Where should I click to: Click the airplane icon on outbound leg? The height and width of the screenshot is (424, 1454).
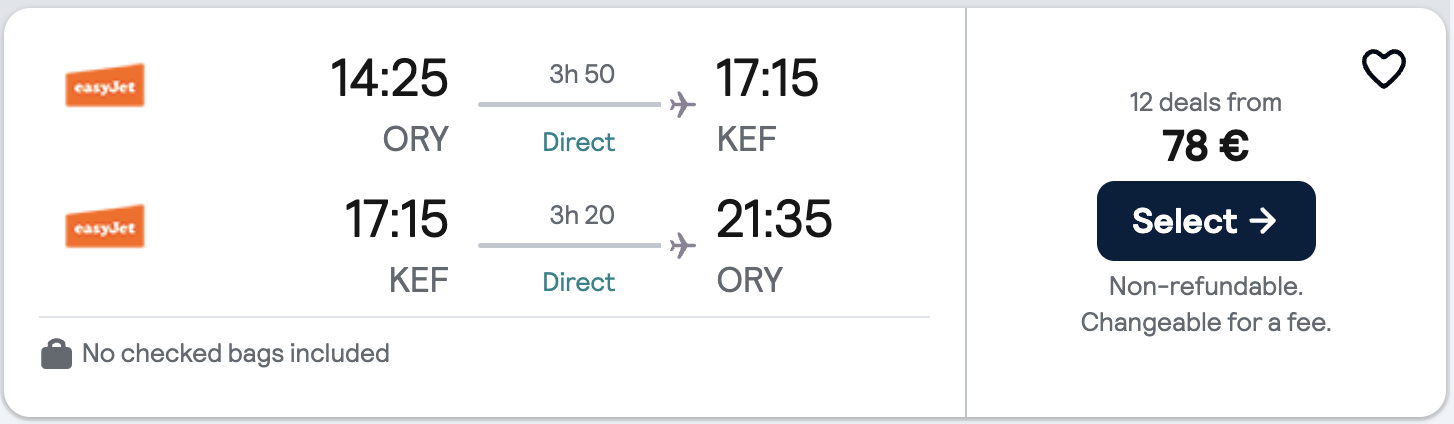pyautogui.click(x=682, y=104)
